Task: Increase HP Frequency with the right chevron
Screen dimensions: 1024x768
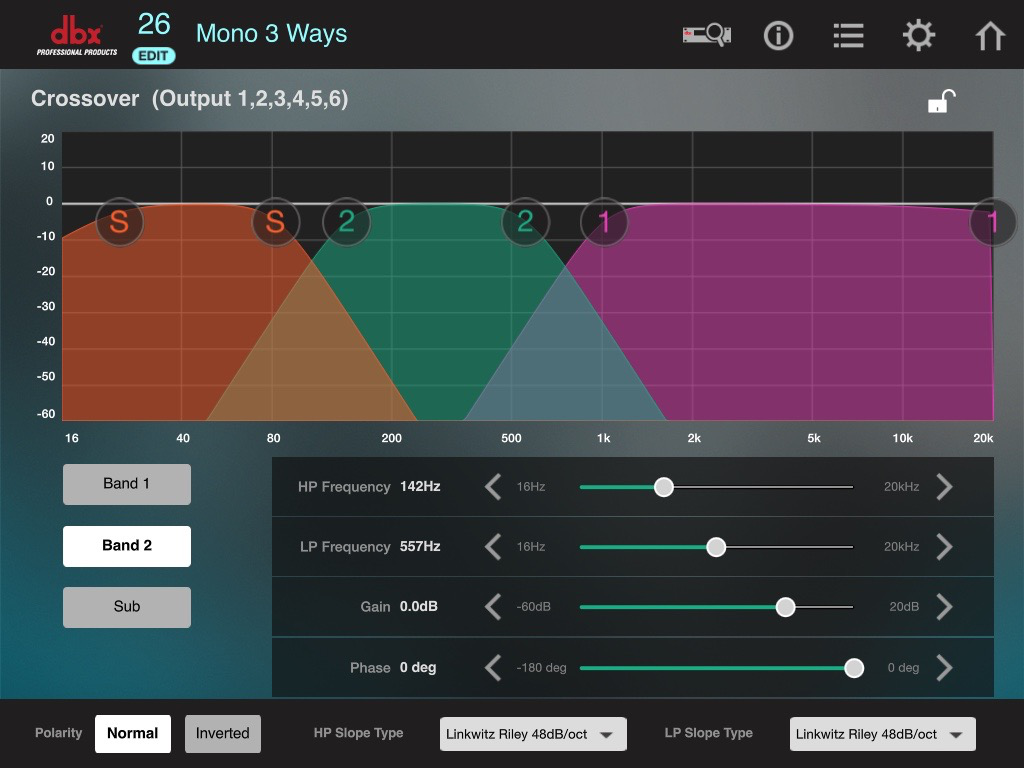Action: click(x=944, y=487)
